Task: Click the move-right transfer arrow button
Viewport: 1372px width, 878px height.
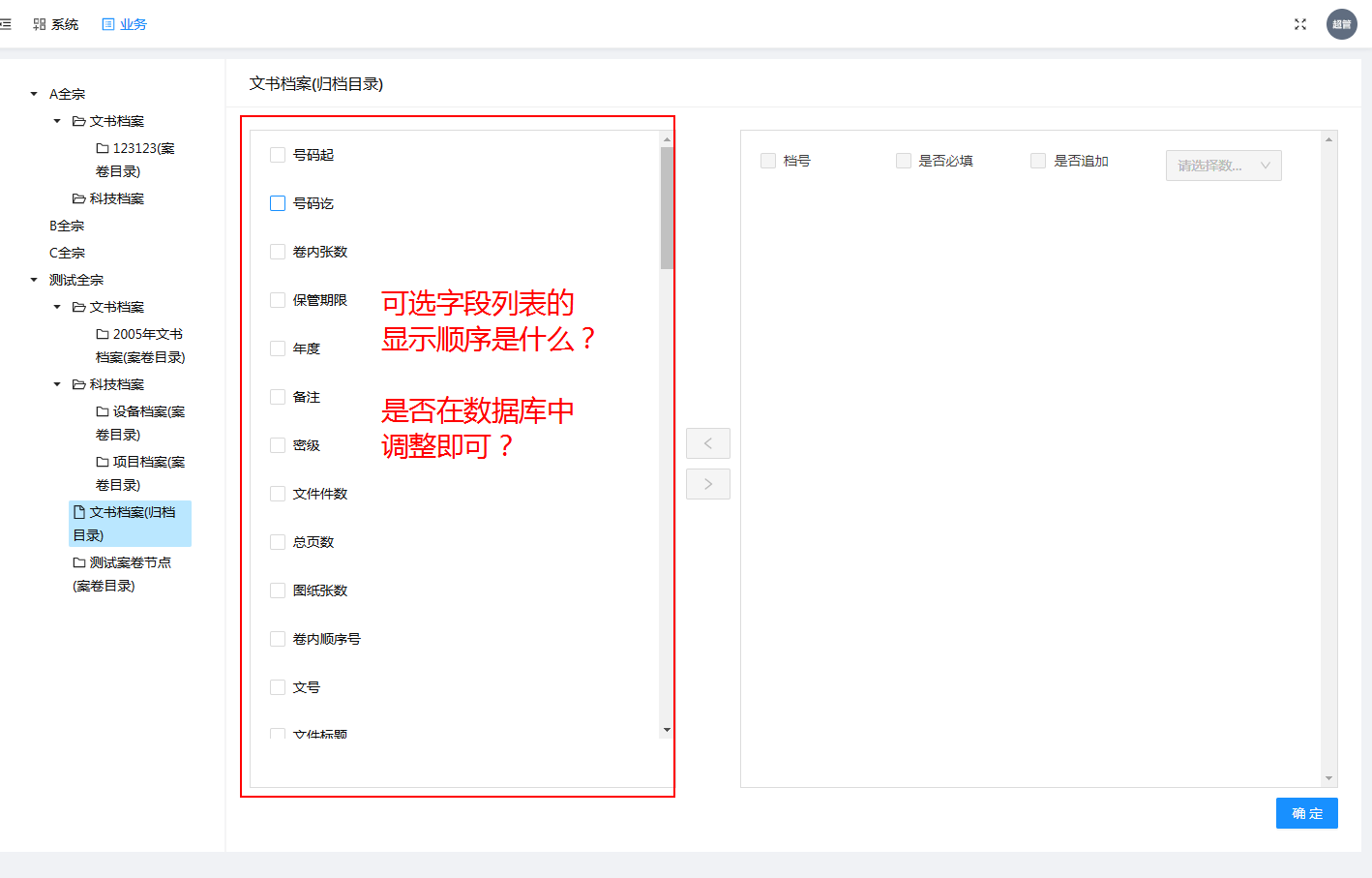Action: tap(708, 484)
